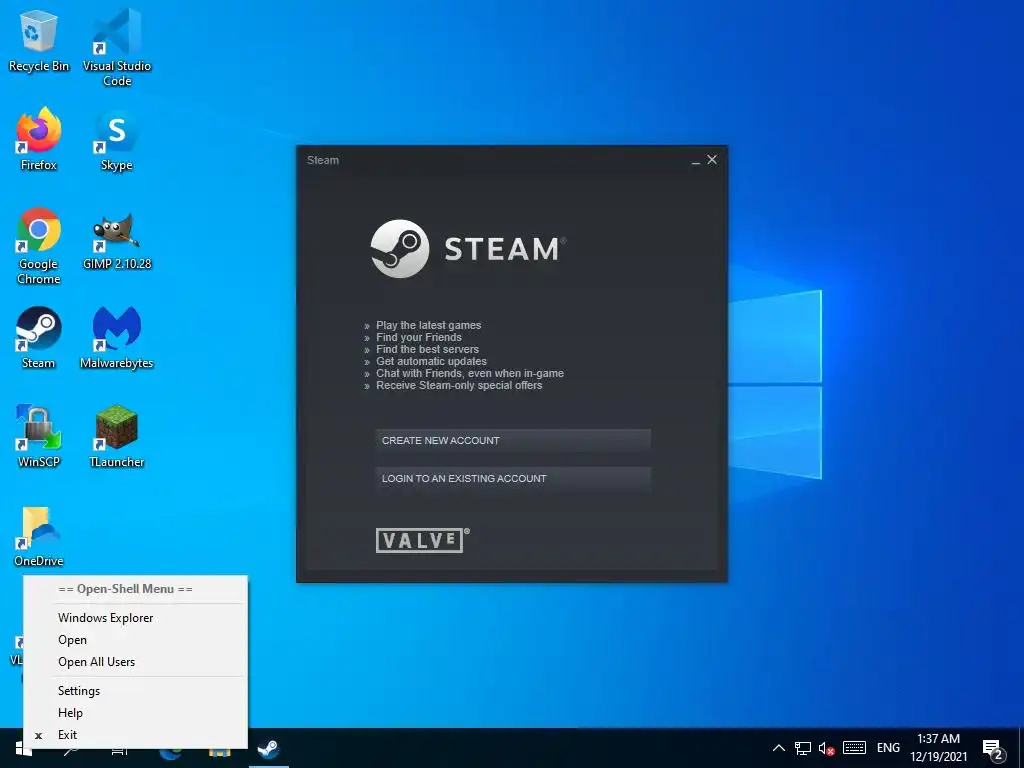The width and height of the screenshot is (1024, 768).
Task: Select the Steam desktop shortcut
Action: [39, 338]
